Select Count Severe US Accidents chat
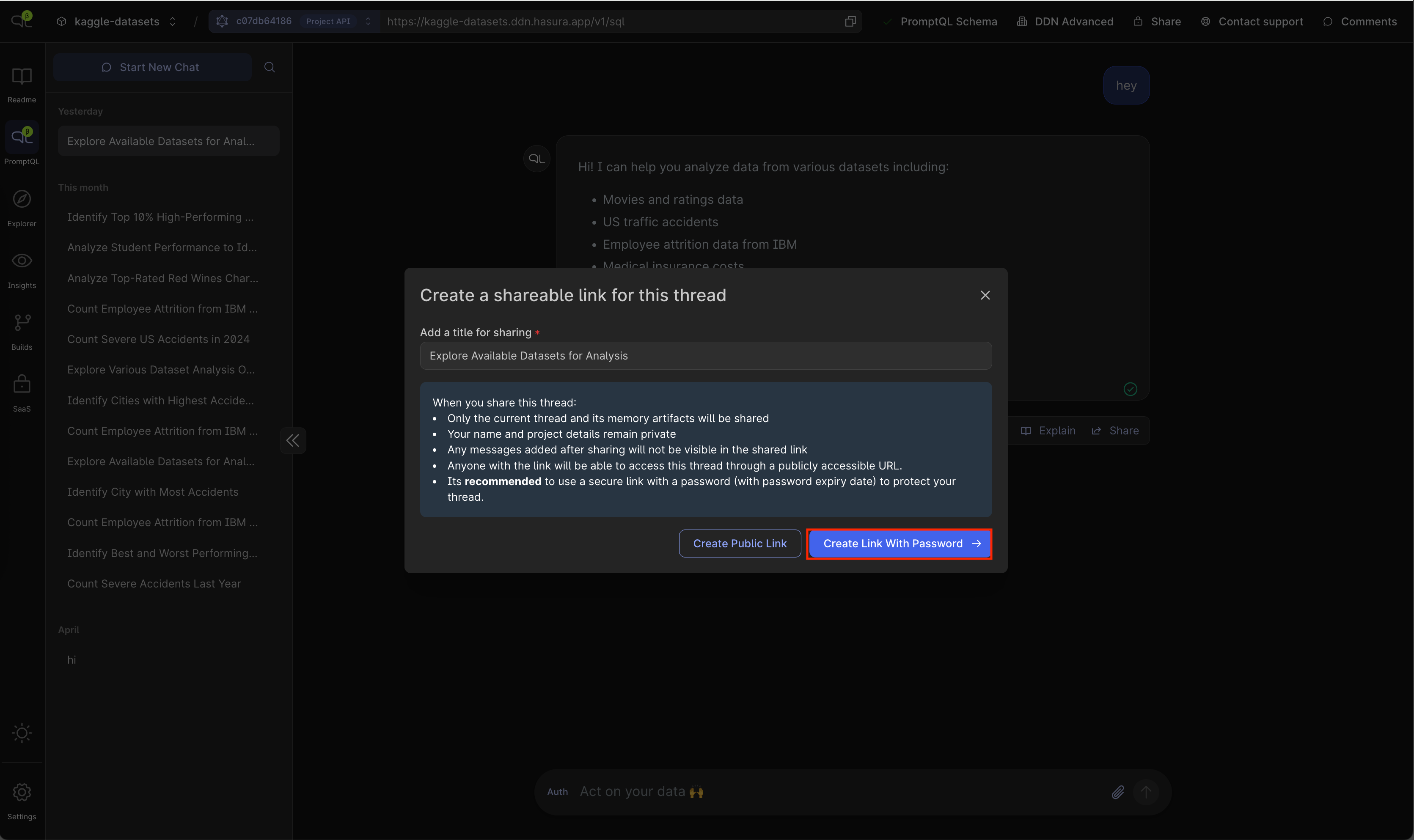The height and width of the screenshot is (840, 1414). (x=159, y=339)
